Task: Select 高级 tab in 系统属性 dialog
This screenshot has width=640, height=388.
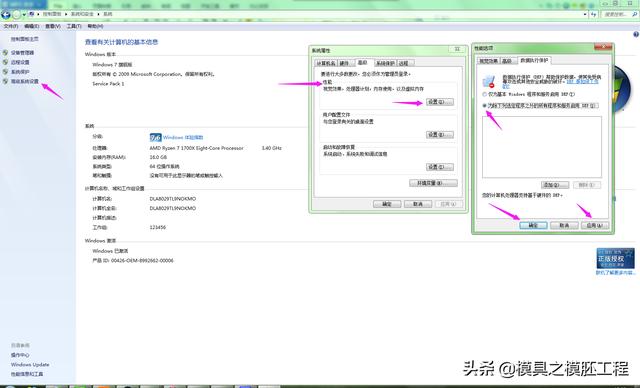Action: coord(363,62)
